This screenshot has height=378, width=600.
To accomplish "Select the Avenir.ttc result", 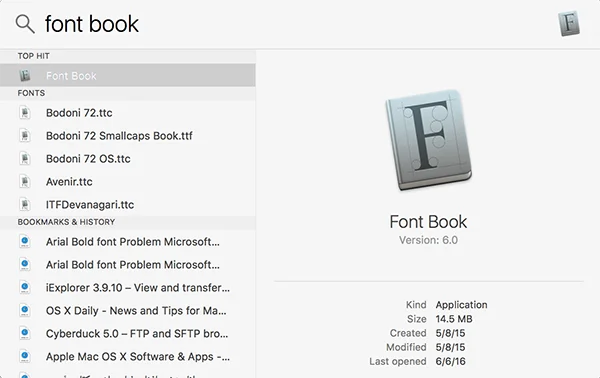I will tap(128, 182).
